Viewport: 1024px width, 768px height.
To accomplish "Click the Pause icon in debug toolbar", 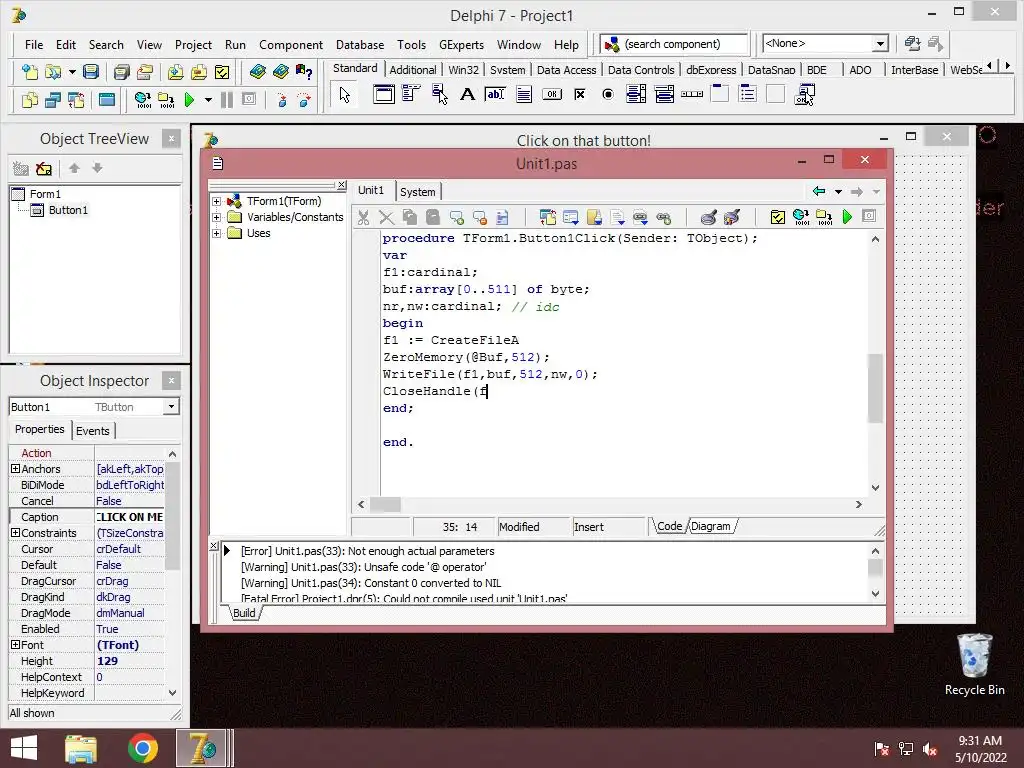I will coord(227,100).
